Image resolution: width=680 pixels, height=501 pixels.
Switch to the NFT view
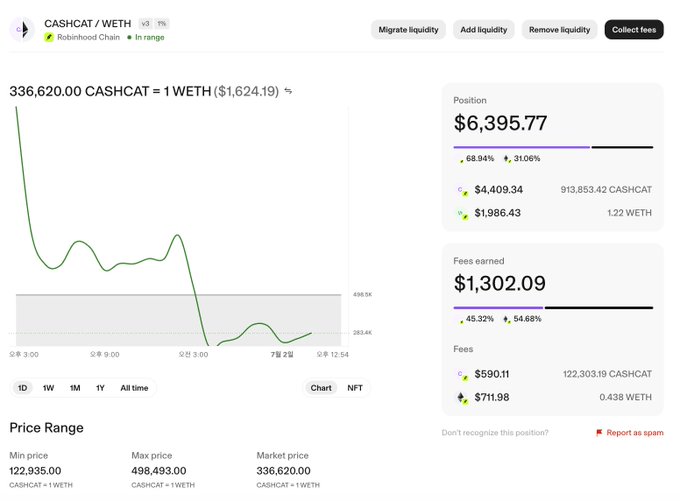[x=355, y=388]
